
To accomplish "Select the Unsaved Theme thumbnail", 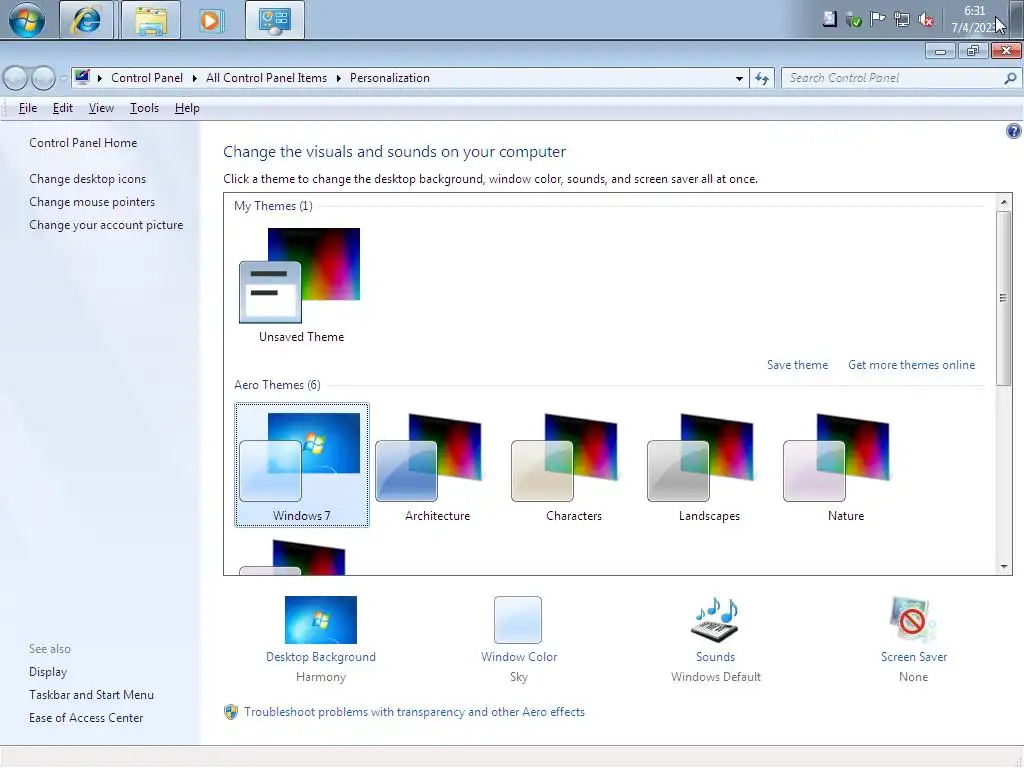I will coord(301,285).
